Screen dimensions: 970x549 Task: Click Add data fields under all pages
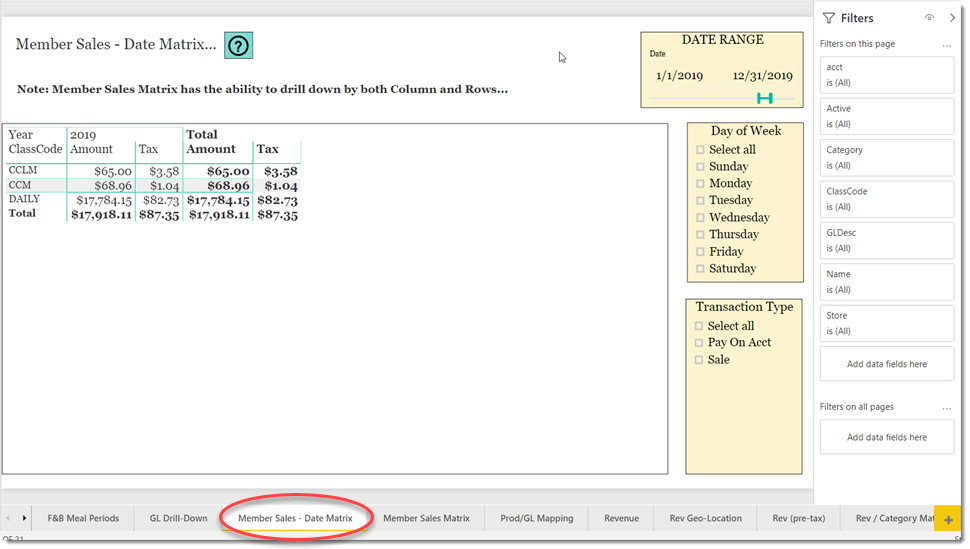pyautogui.click(x=886, y=437)
